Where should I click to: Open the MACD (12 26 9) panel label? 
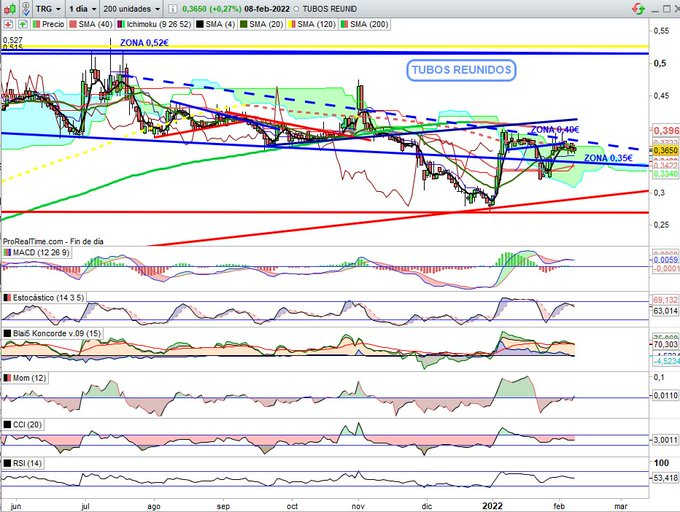click(36, 252)
